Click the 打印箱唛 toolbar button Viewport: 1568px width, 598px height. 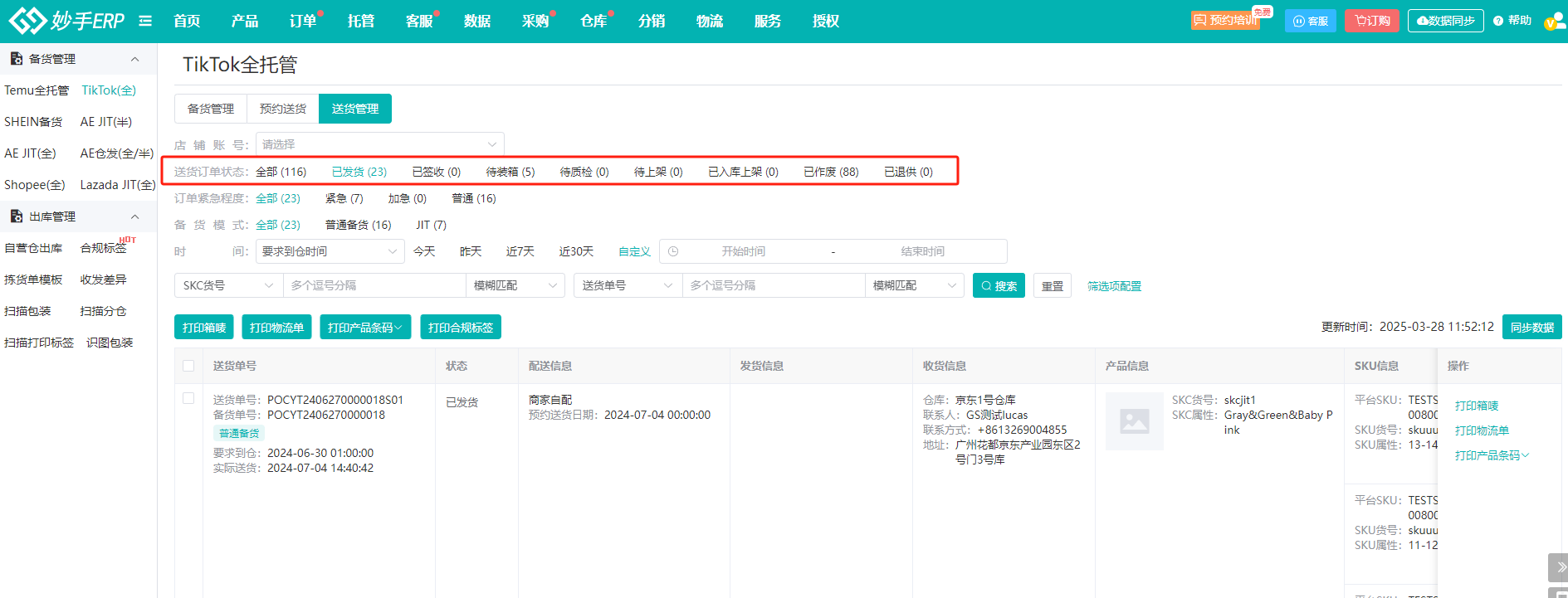click(204, 328)
